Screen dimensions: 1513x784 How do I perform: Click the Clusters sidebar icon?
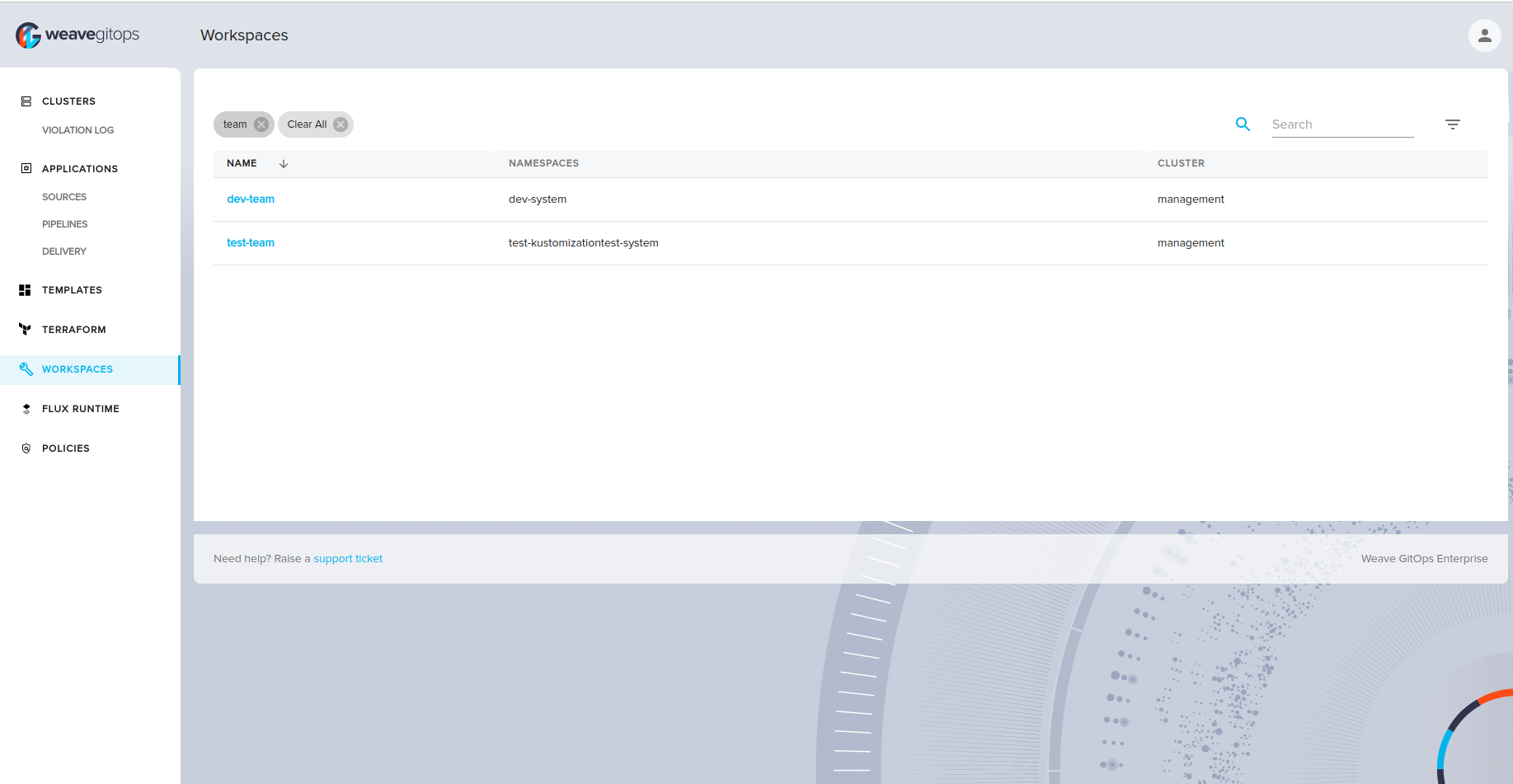click(x=26, y=101)
